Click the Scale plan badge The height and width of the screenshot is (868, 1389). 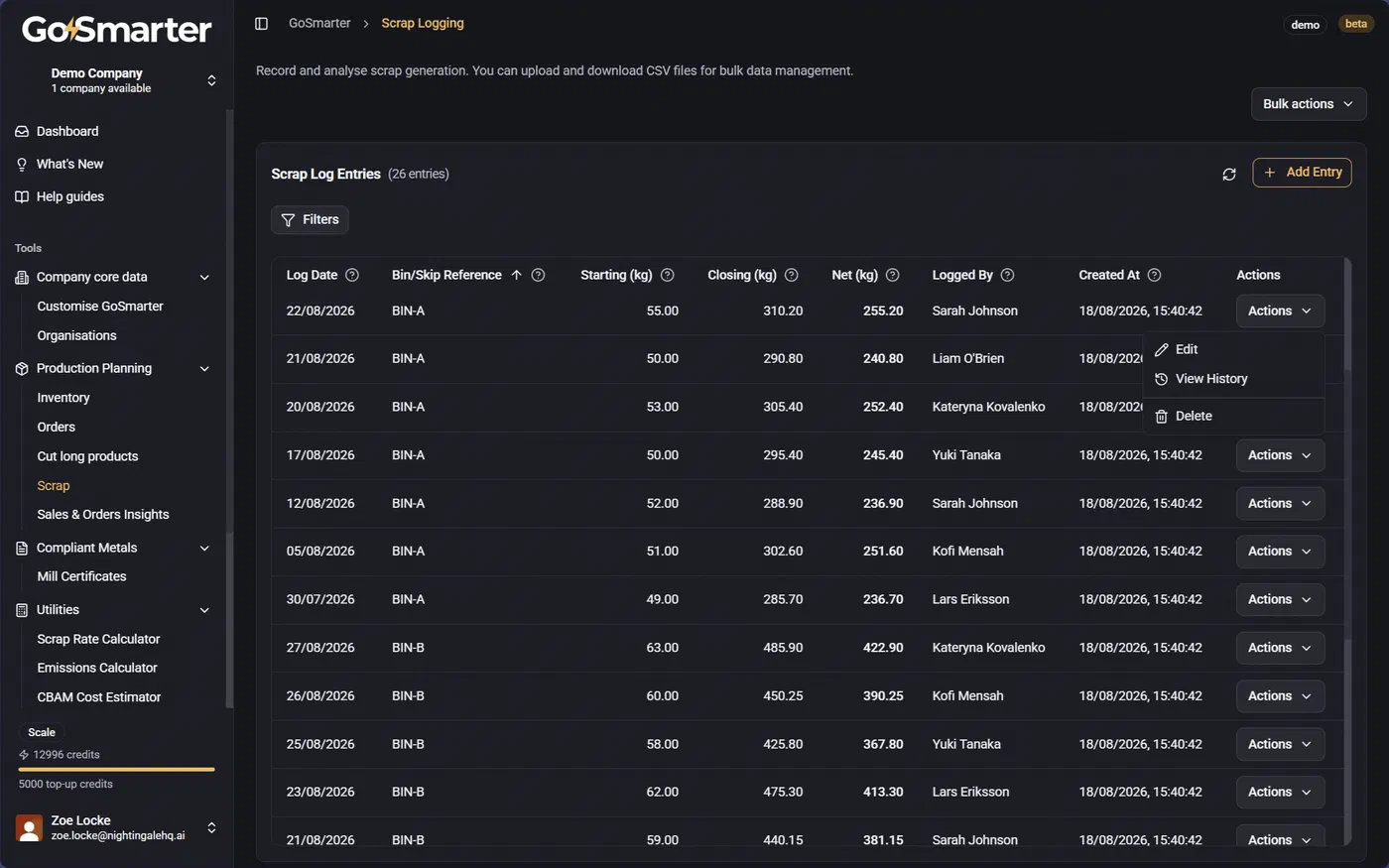tap(42, 733)
